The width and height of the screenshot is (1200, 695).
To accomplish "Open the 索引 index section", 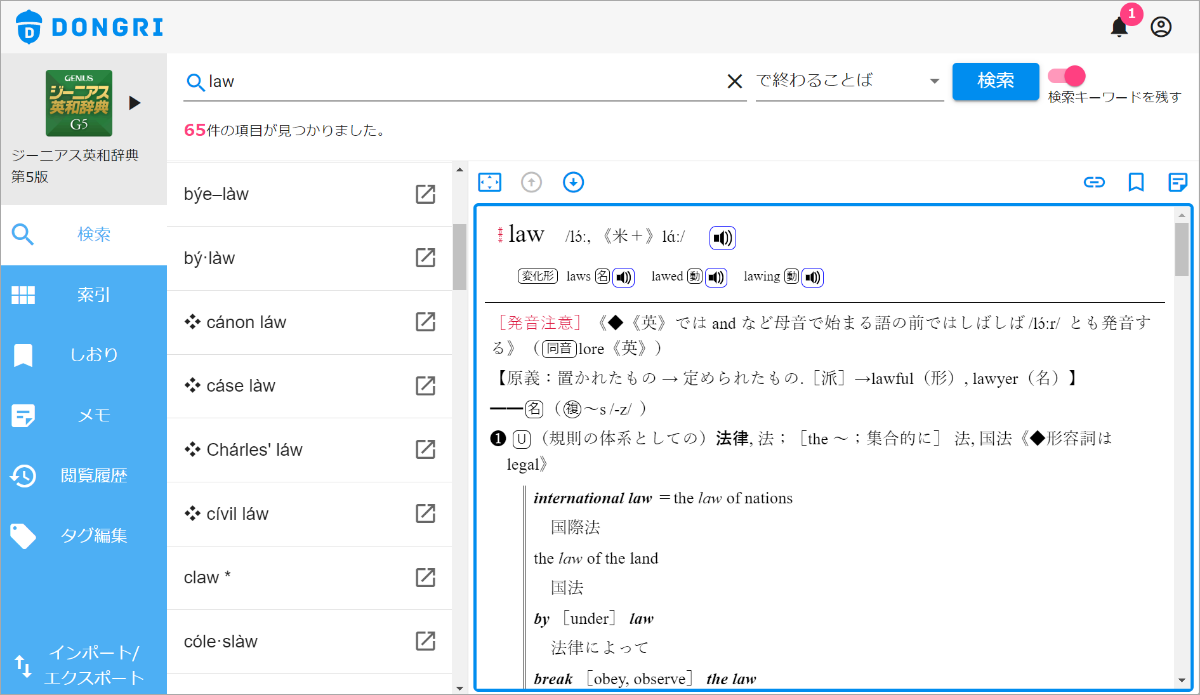I will tap(84, 295).
